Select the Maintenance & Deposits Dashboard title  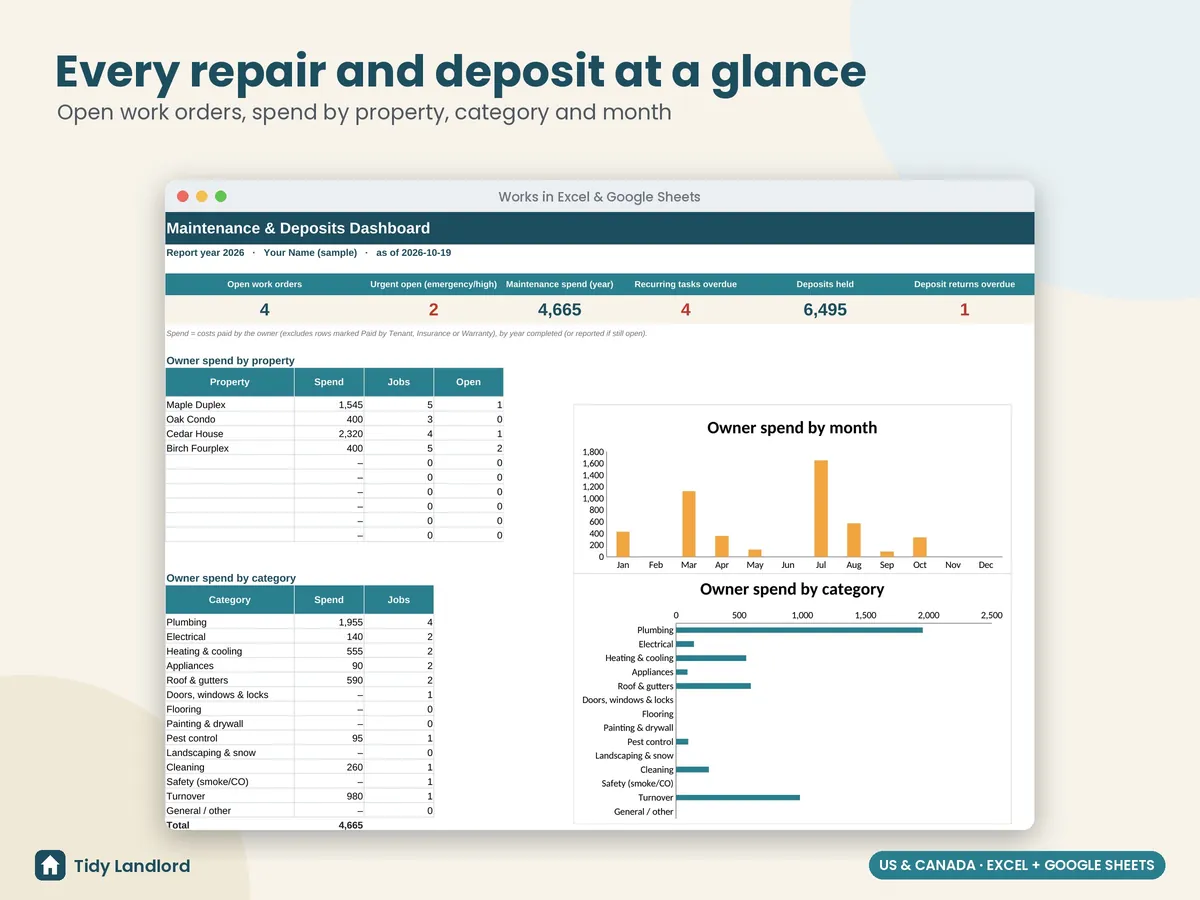(298, 228)
